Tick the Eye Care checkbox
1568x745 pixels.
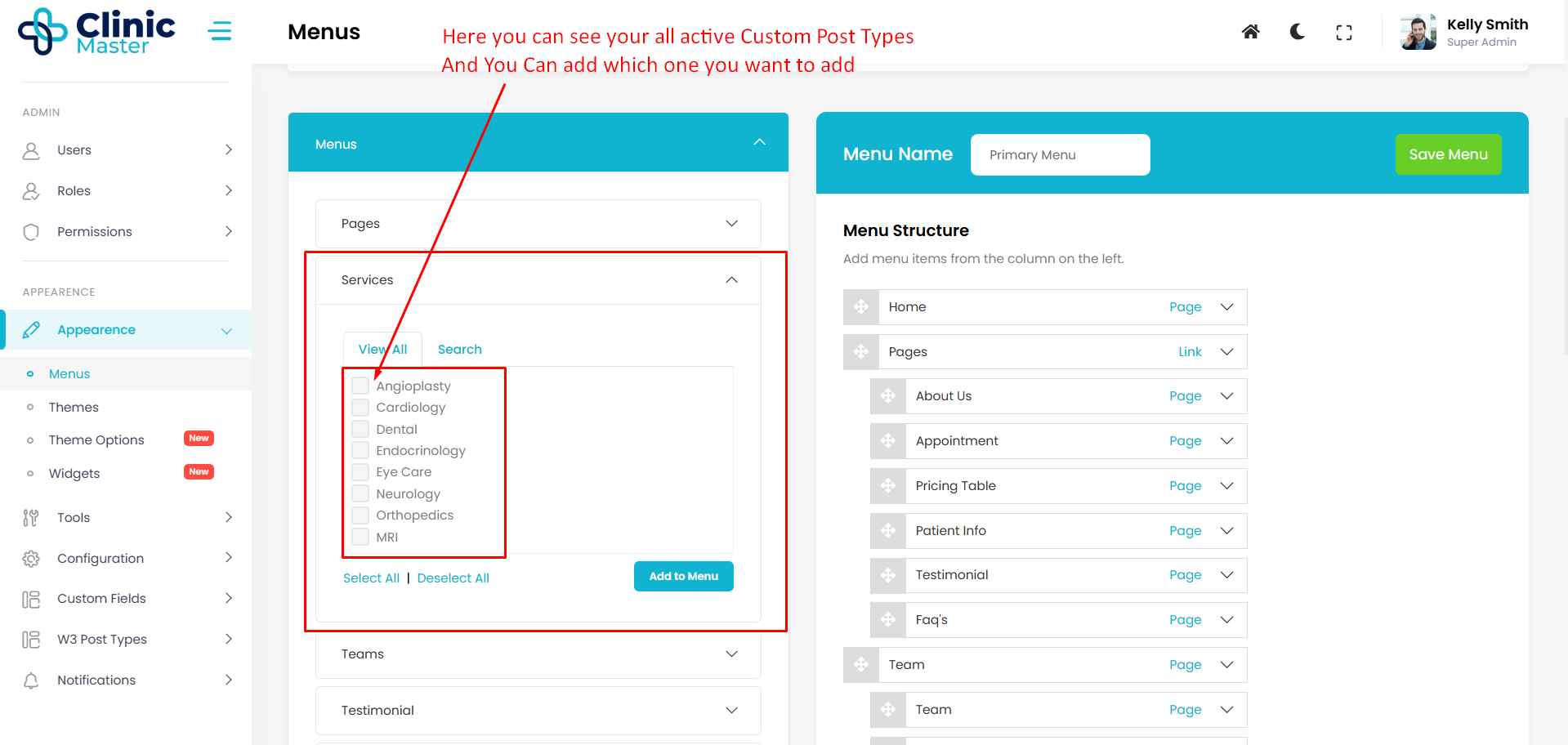pyautogui.click(x=360, y=472)
